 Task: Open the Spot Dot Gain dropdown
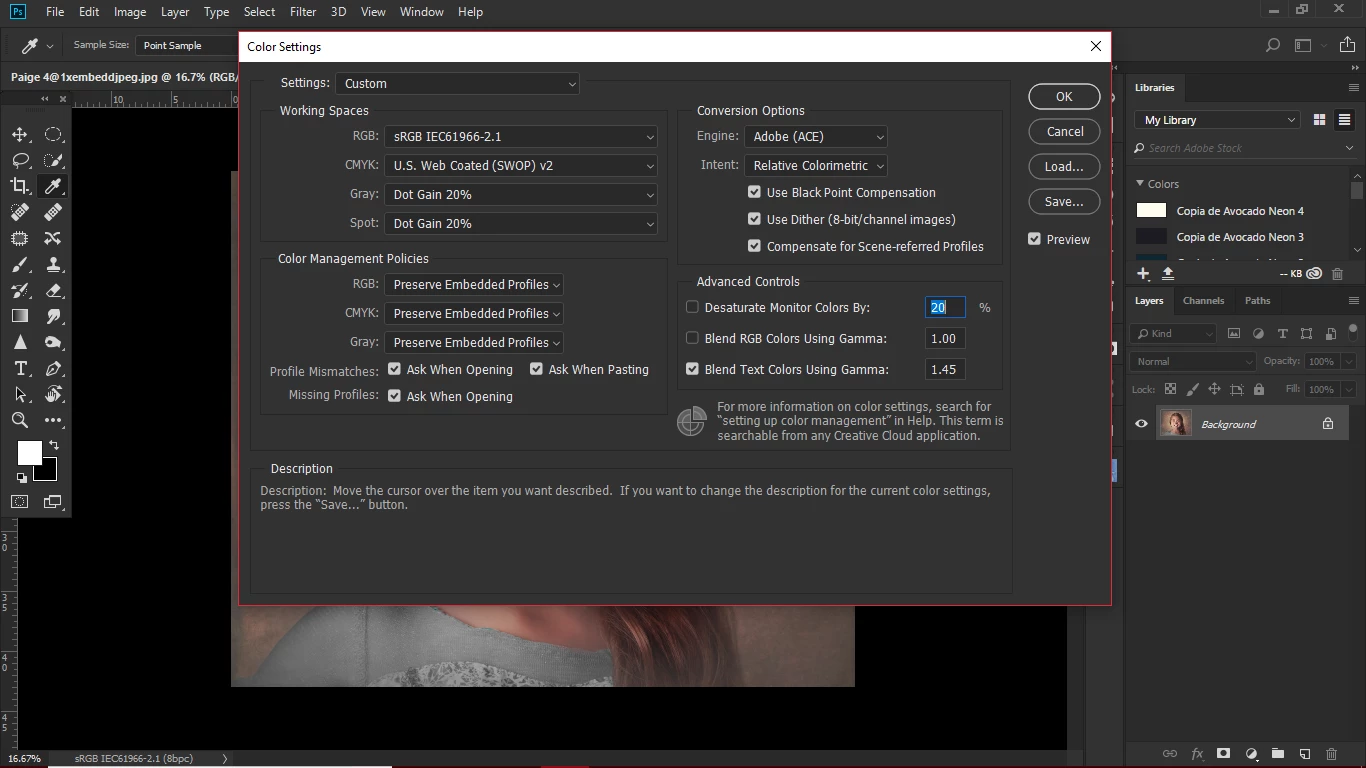[x=521, y=224]
